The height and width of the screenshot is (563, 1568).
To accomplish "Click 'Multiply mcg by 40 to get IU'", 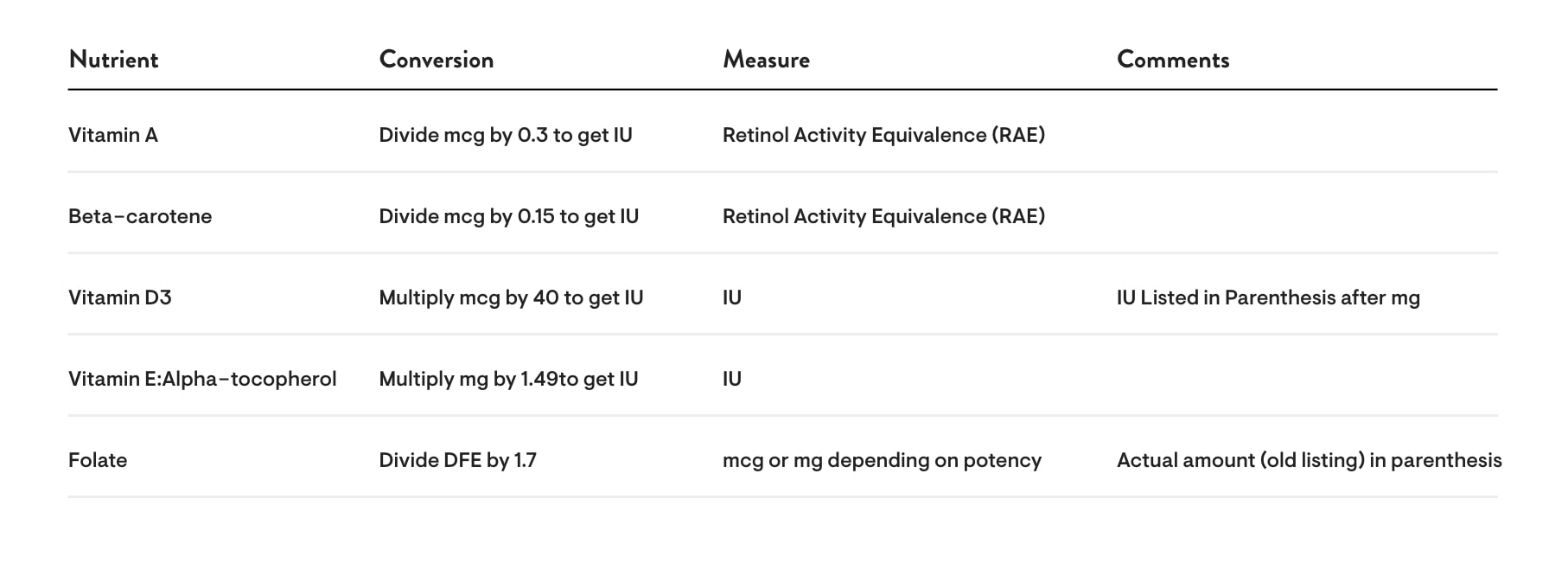I will coord(511,297).
